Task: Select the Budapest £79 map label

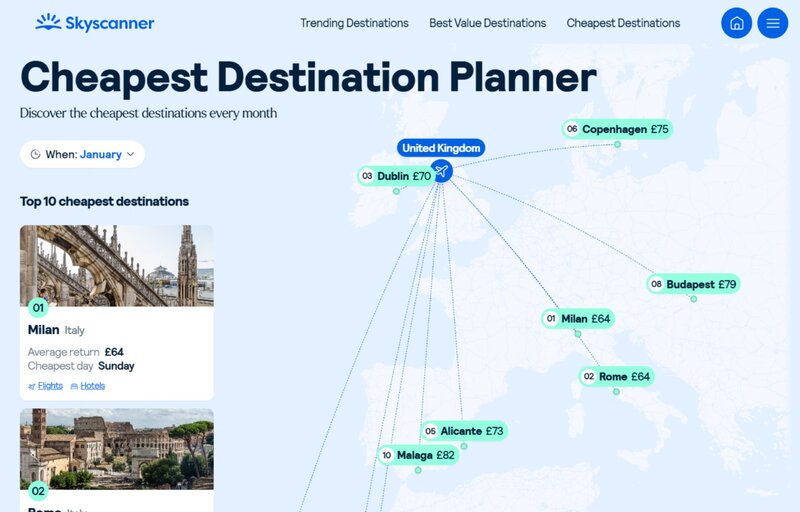Action: pyautogui.click(x=693, y=284)
